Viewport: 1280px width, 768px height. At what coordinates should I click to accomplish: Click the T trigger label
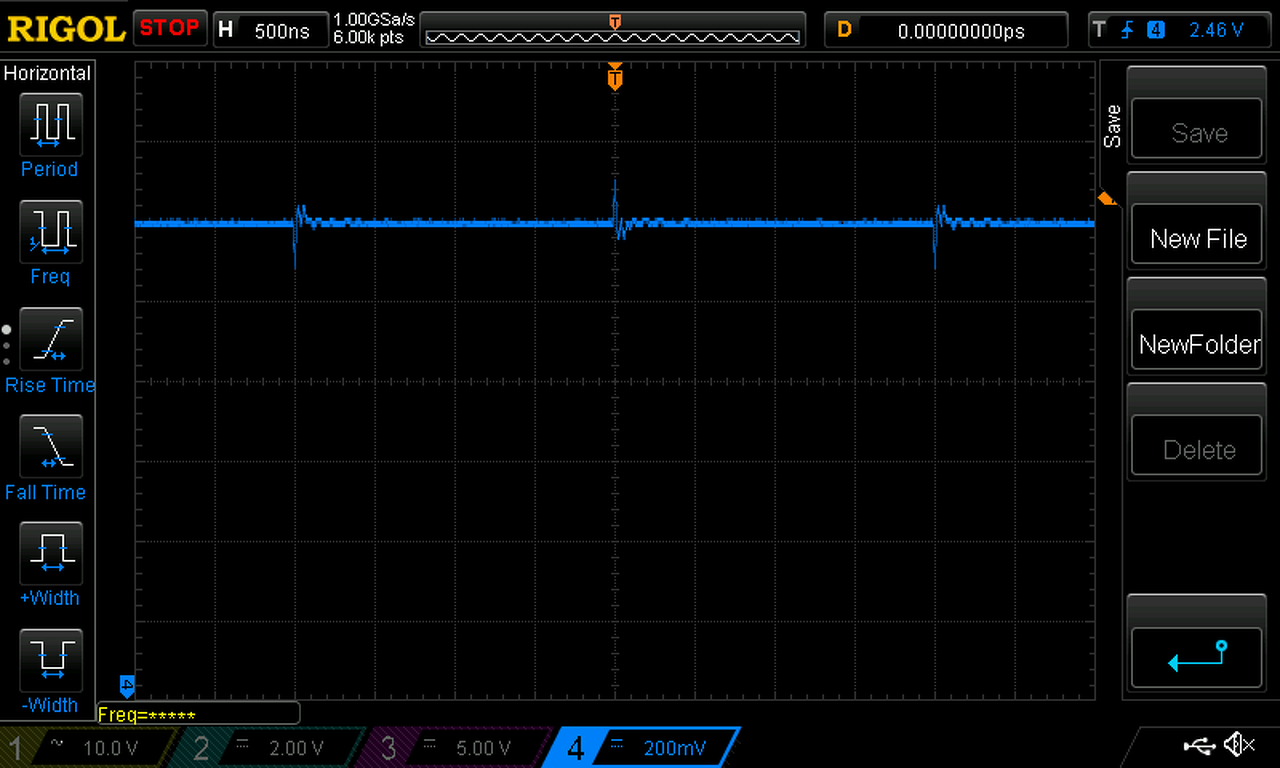1100,30
